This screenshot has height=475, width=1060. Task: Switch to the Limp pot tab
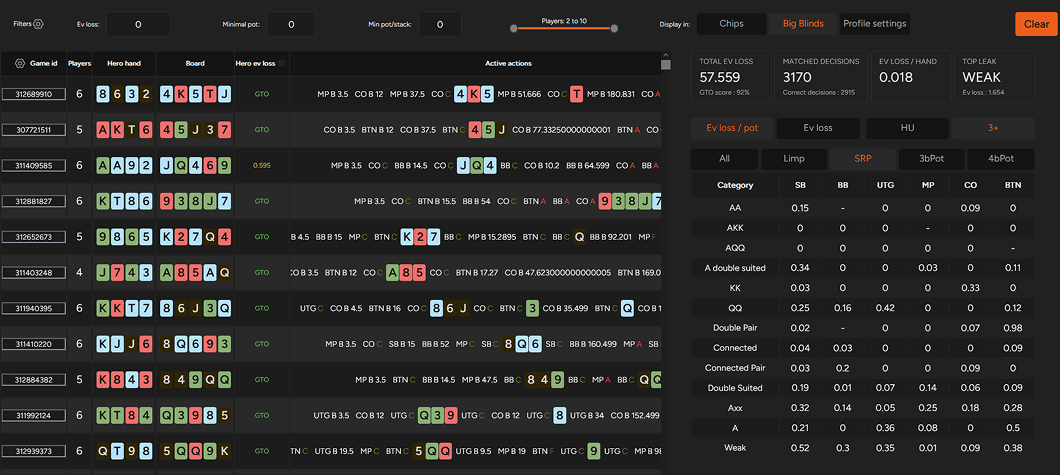click(x=793, y=159)
